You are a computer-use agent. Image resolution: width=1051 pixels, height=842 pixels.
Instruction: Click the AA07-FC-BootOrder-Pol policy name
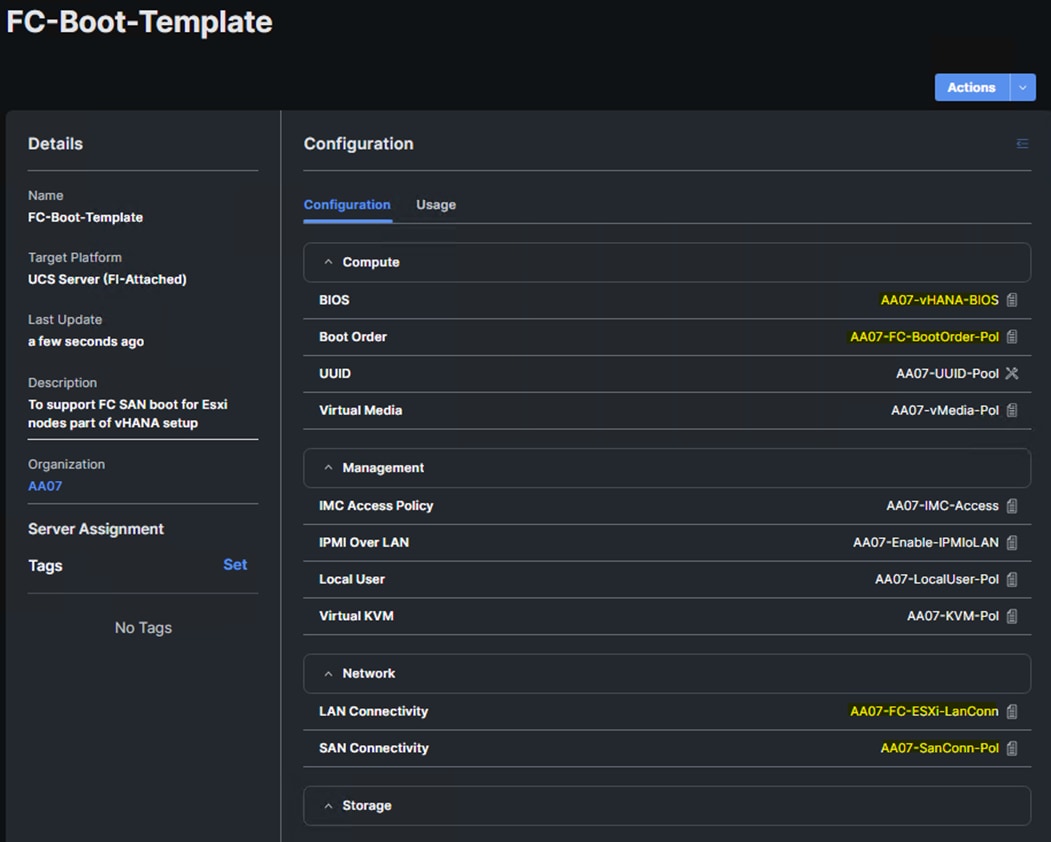coord(924,337)
